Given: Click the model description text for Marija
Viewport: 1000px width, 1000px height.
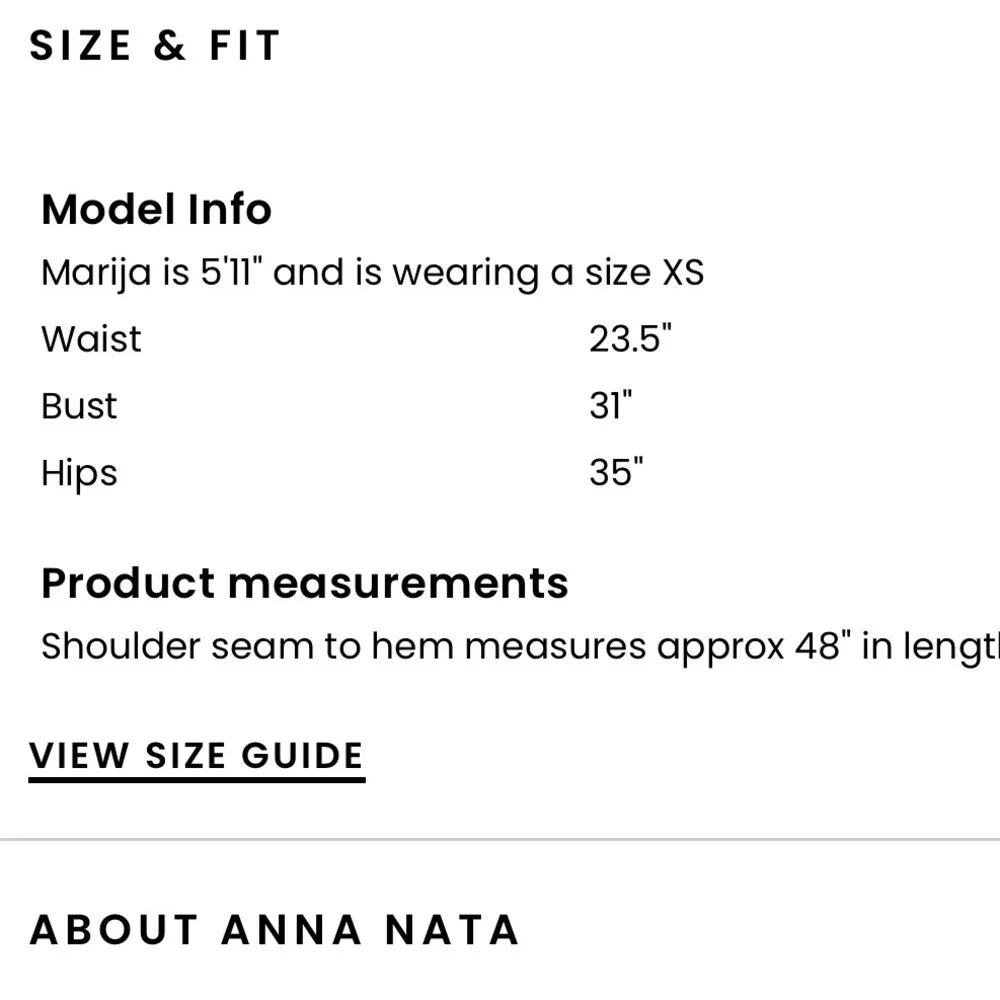Looking at the screenshot, I should (372, 271).
